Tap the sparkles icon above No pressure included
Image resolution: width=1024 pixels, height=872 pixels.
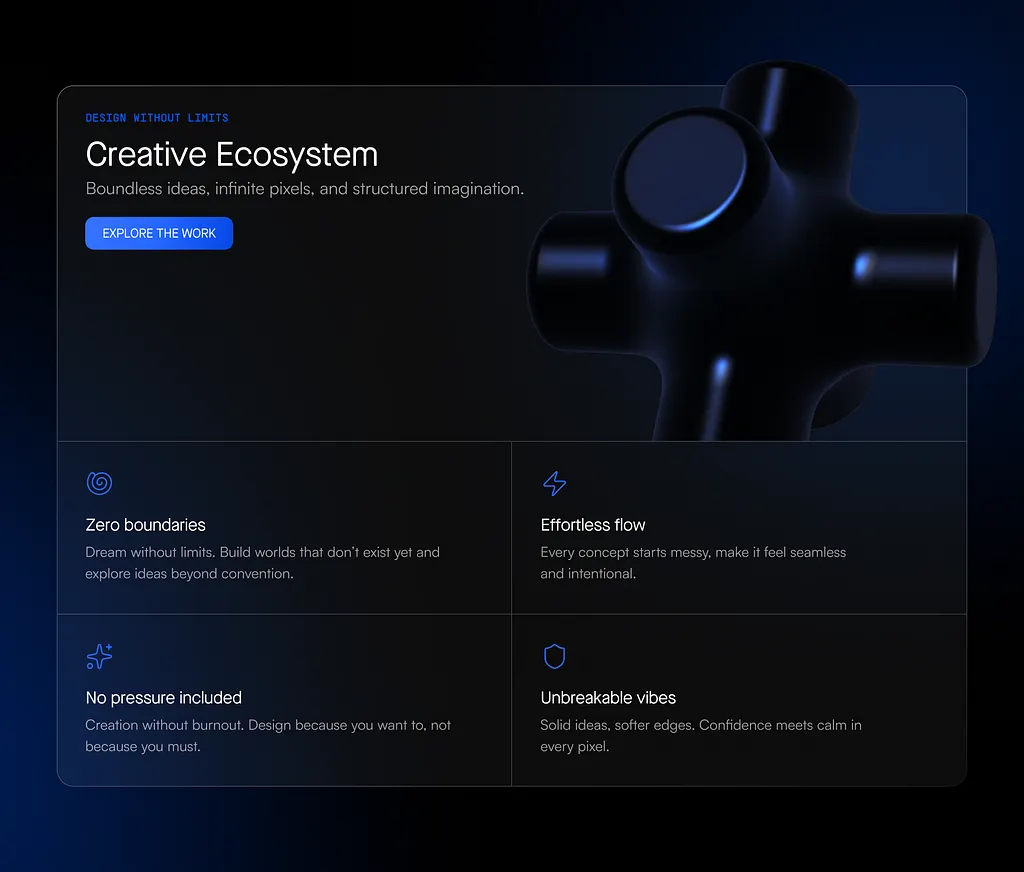99,656
